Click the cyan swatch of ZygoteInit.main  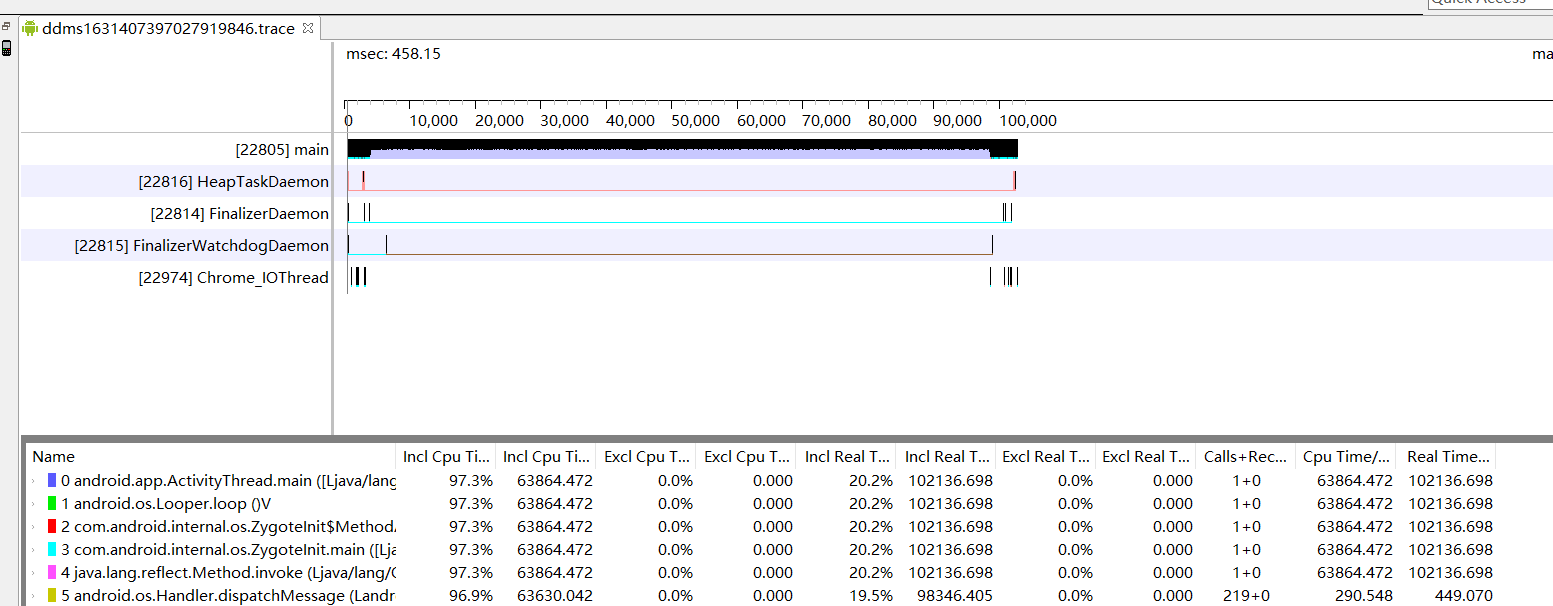52,550
